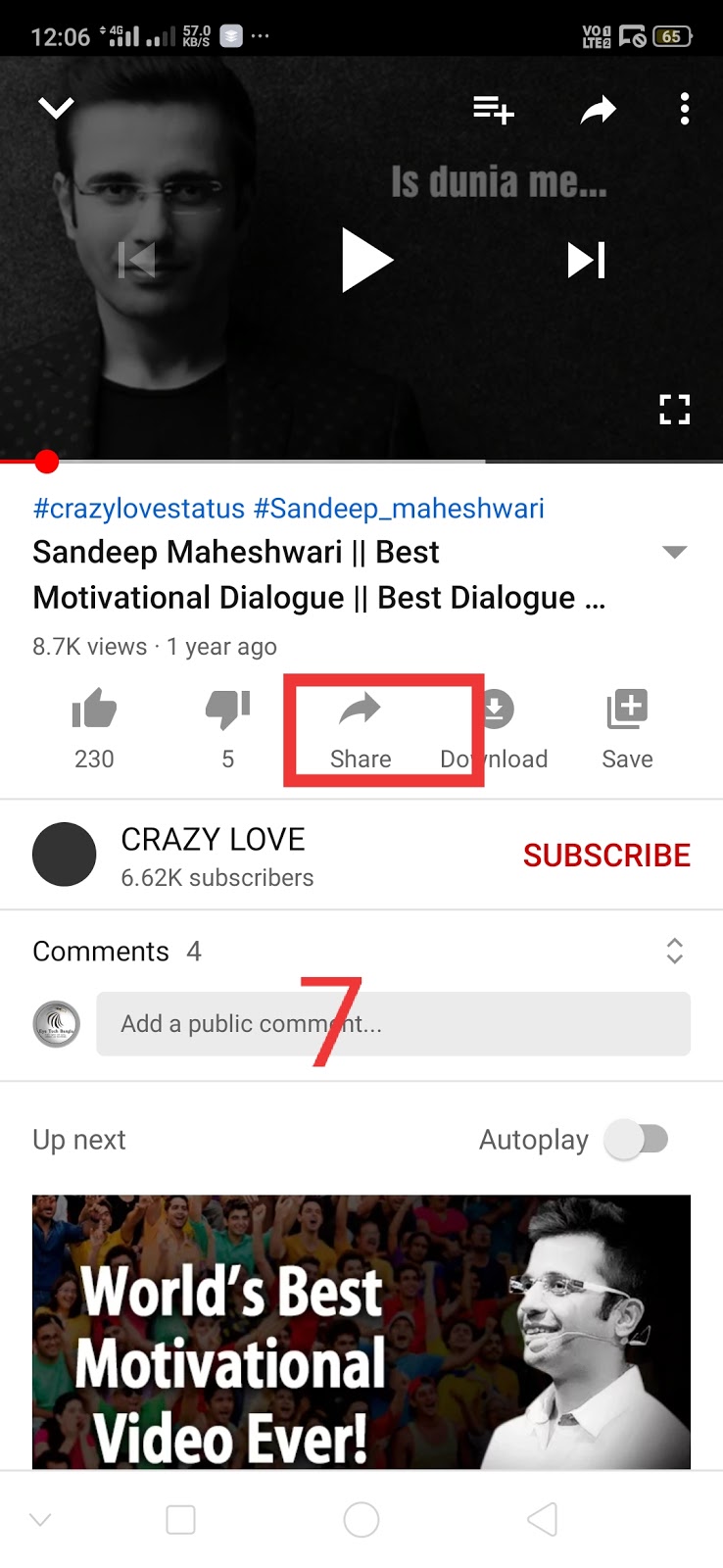Dislike the video with thumbs down
The height and width of the screenshot is (1568, 723).
coord(227,729)
